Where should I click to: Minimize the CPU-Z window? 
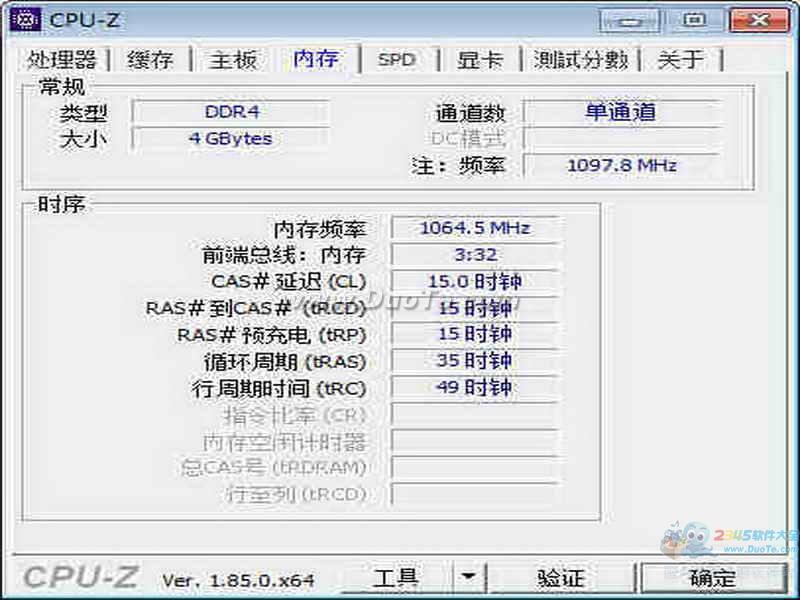click(630, 19)
